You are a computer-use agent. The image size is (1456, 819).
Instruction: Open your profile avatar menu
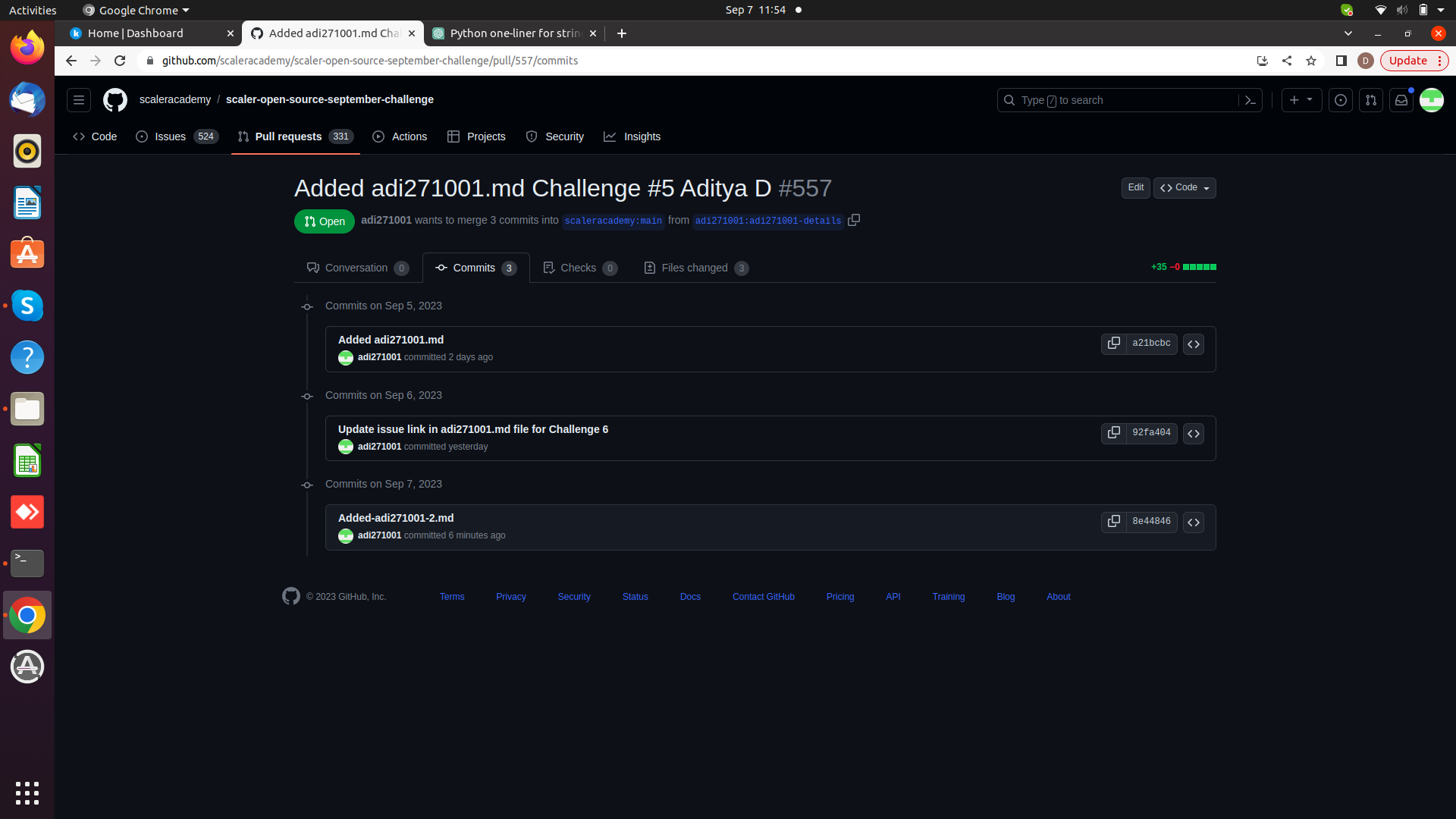[1432, 99]
